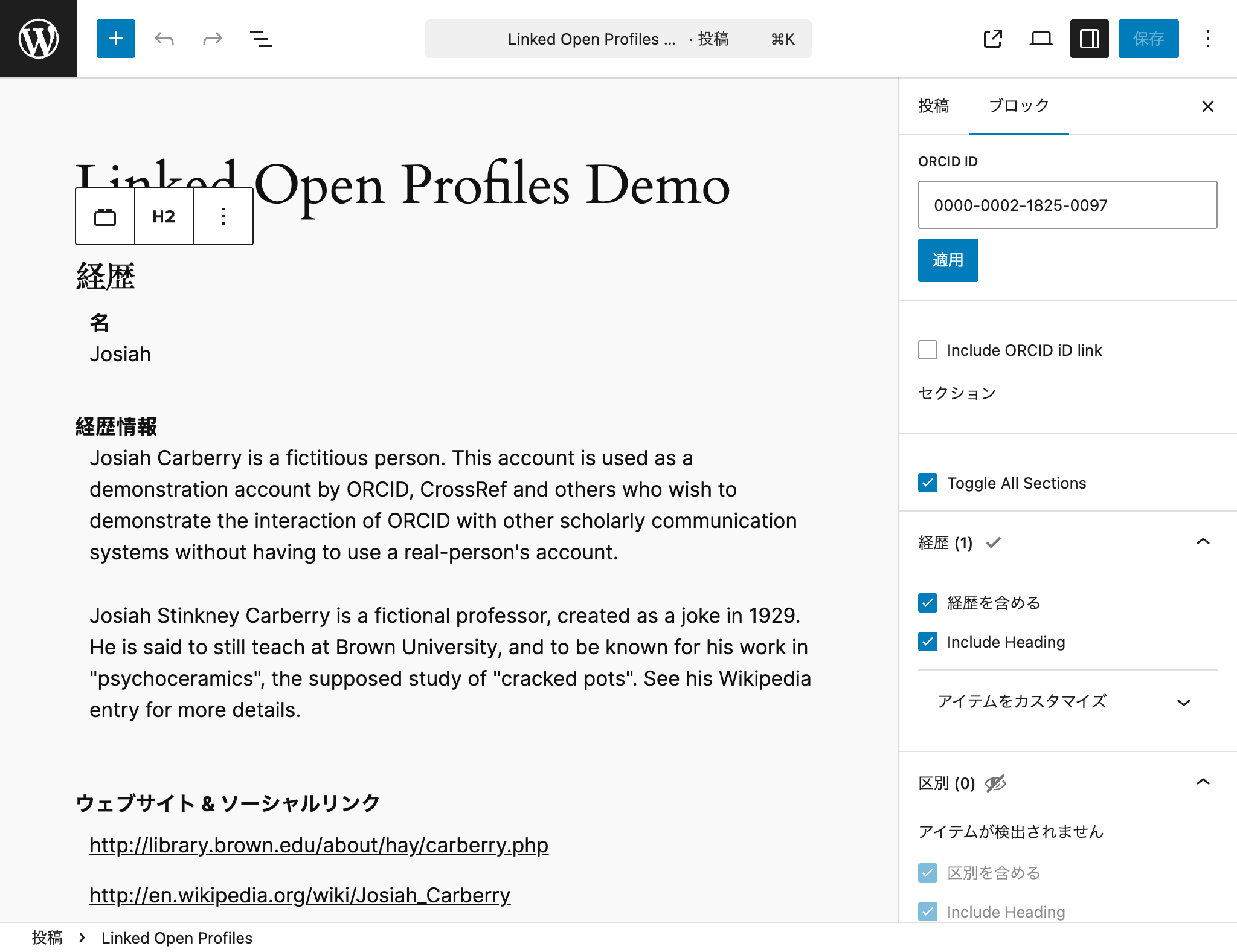Collapse the 区別 (0) section chevron

coord(1203,782)
